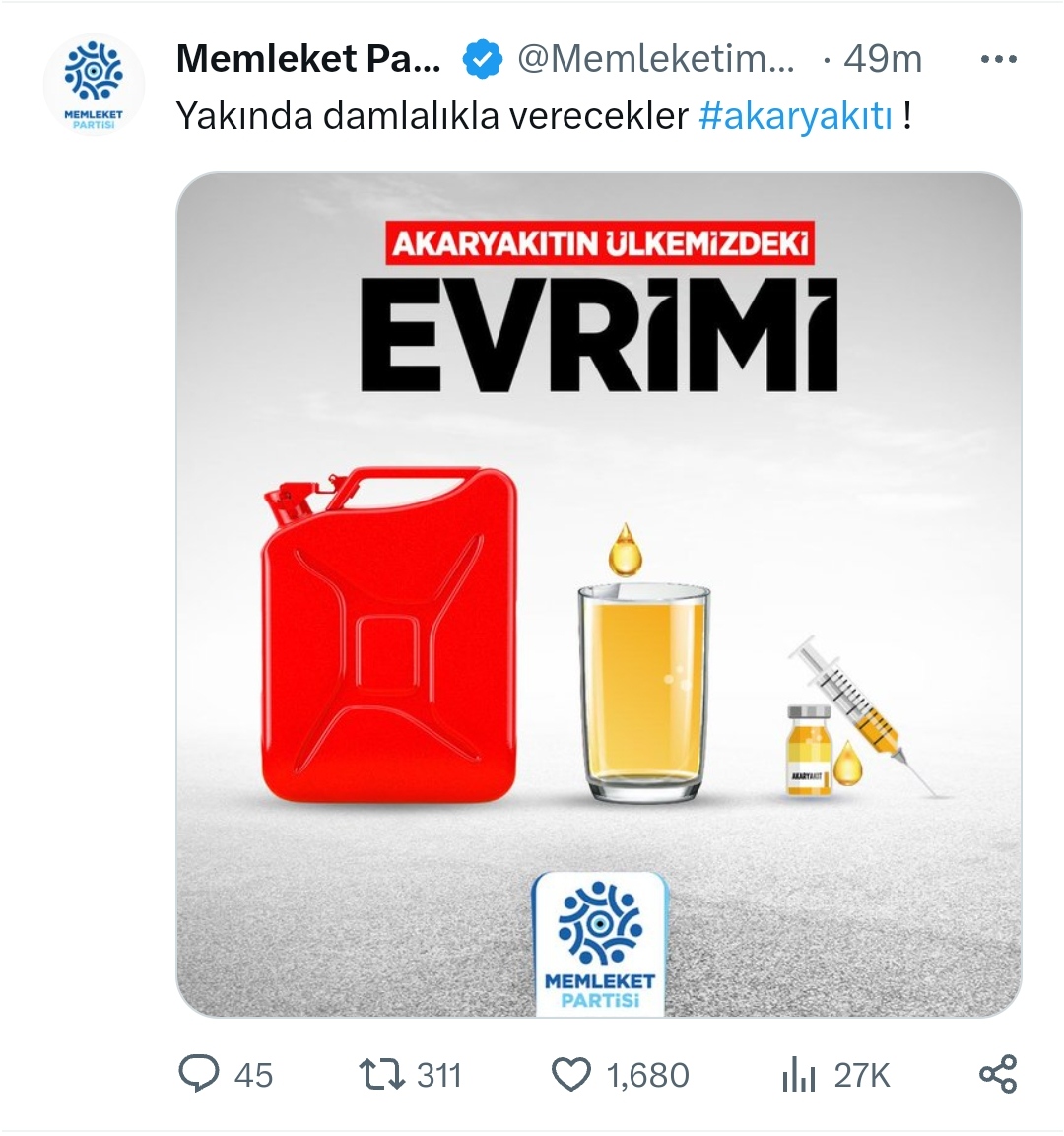Click the 1,680 likes count
This screenshot has width=1064, height=1136.
coord(647,1075)
